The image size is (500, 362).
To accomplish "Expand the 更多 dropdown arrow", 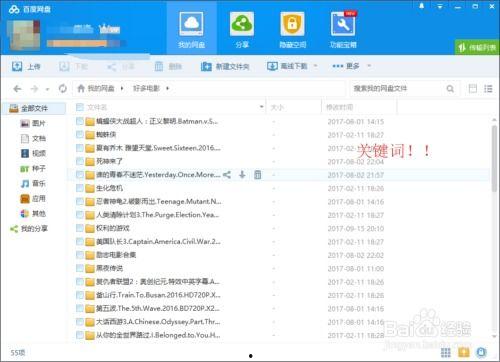I will 369,66.
